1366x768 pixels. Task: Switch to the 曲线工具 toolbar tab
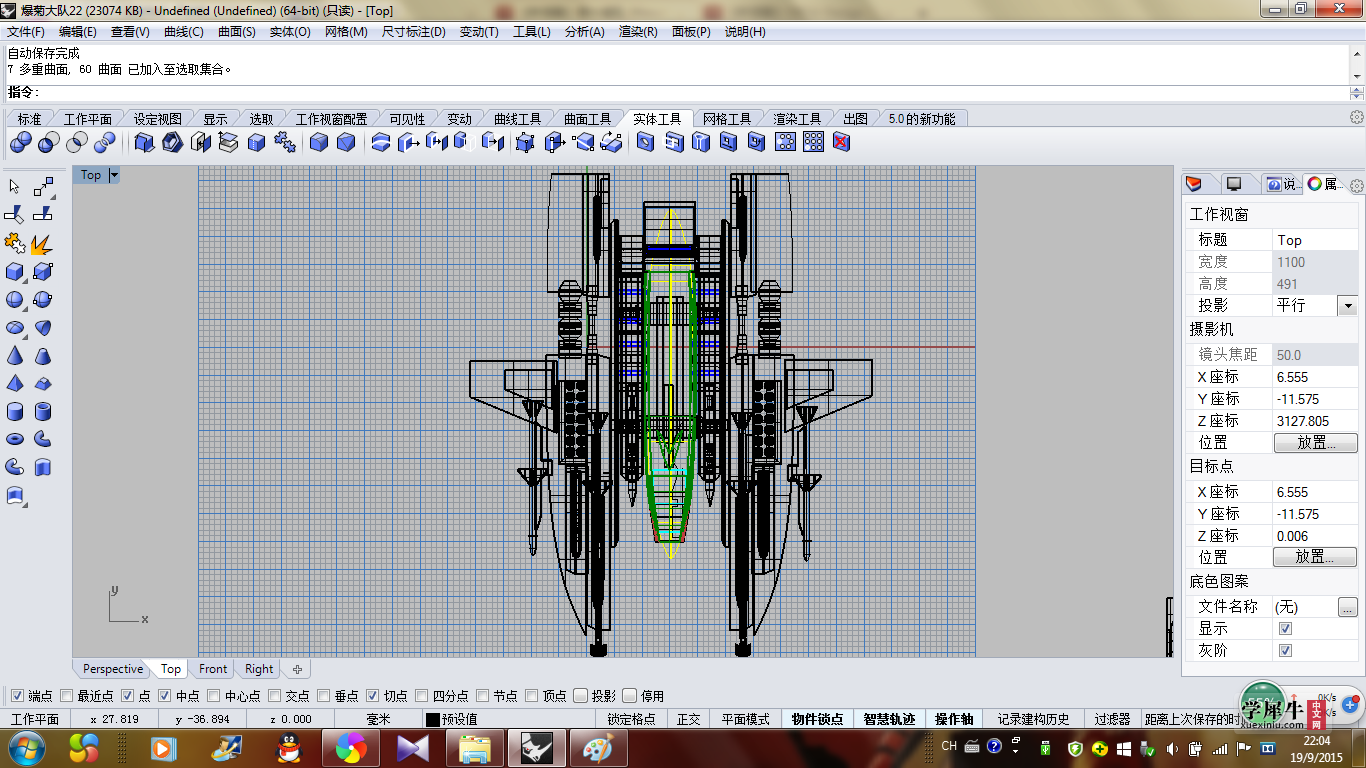point(518,119)
